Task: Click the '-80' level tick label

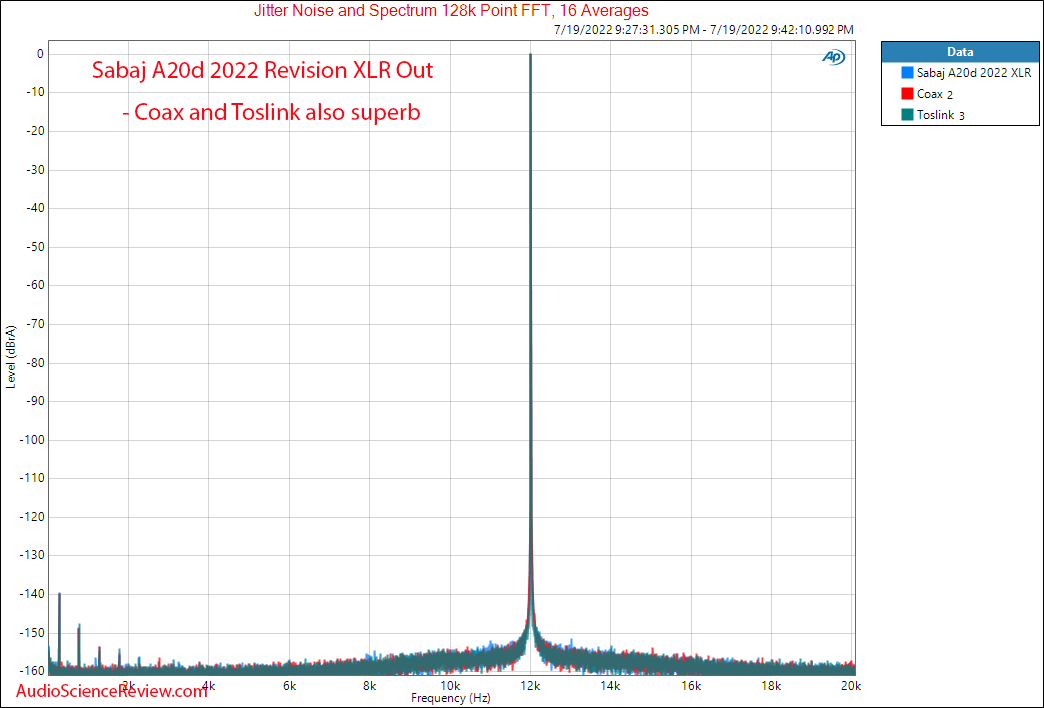Action: tap(35, 363)
